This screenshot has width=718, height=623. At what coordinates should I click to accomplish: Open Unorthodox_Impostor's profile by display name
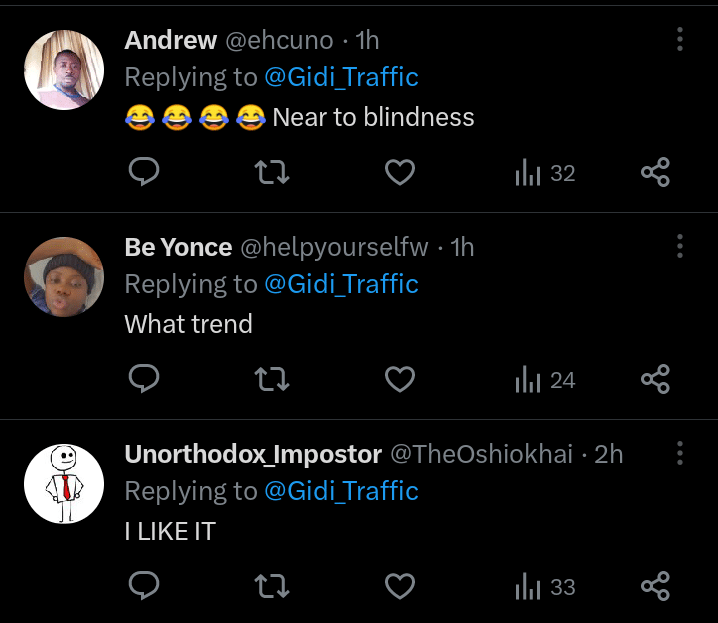coord(253,454)
